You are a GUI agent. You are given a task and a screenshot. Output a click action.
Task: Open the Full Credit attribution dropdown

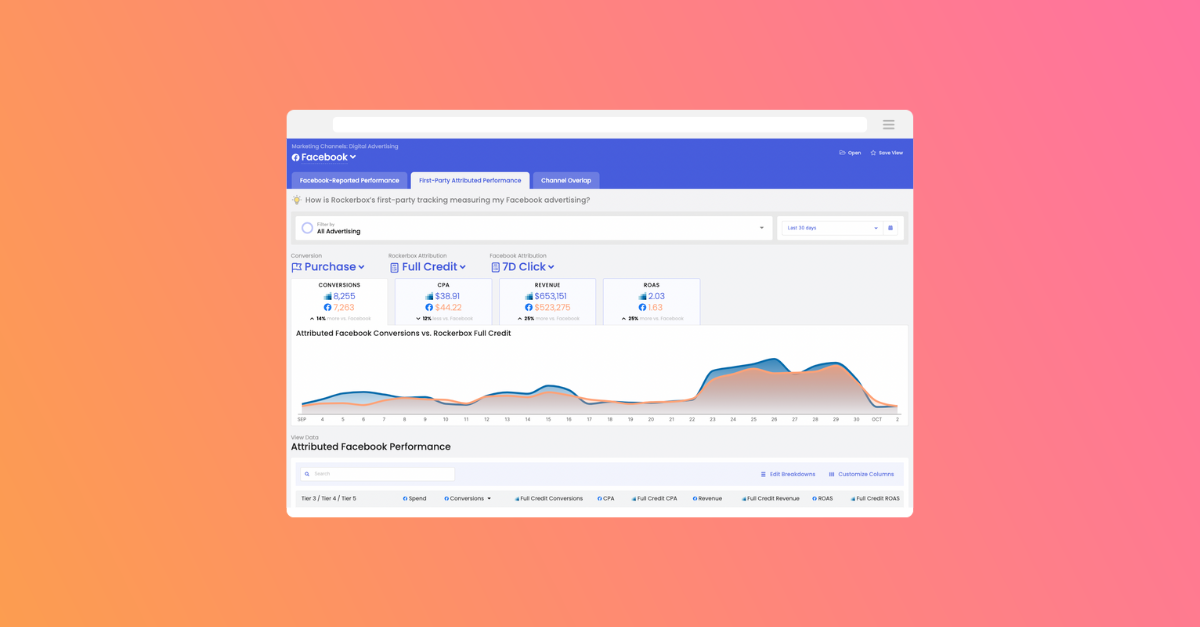pos(428,267)
